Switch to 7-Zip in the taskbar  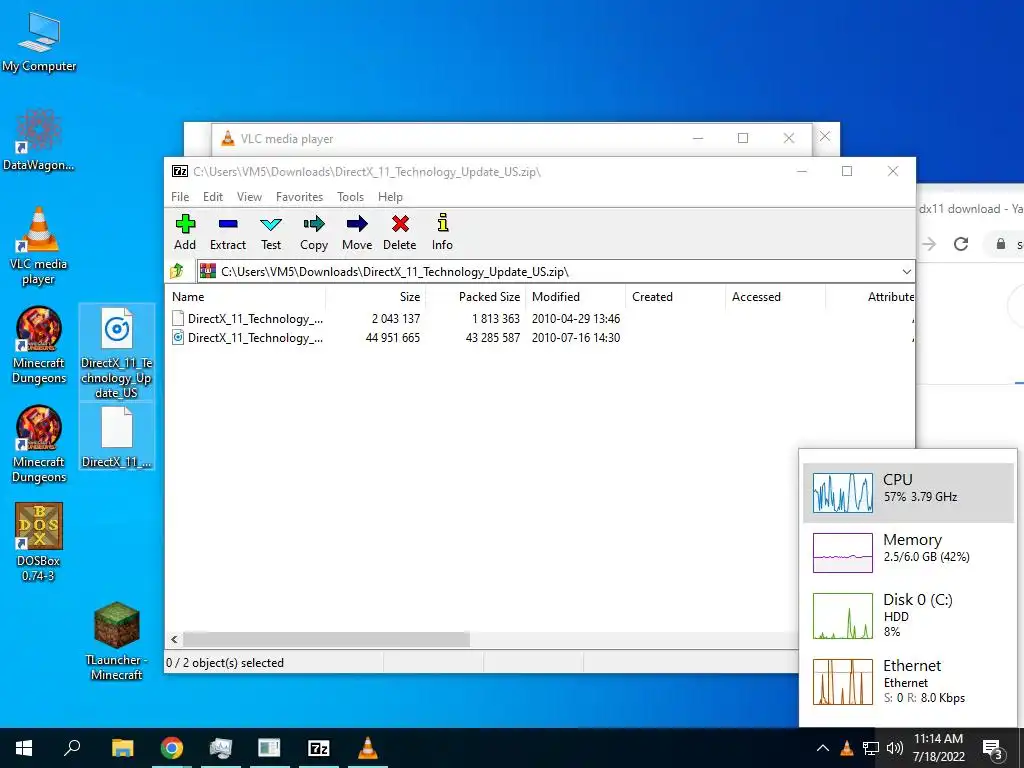[x=318, y=748]
